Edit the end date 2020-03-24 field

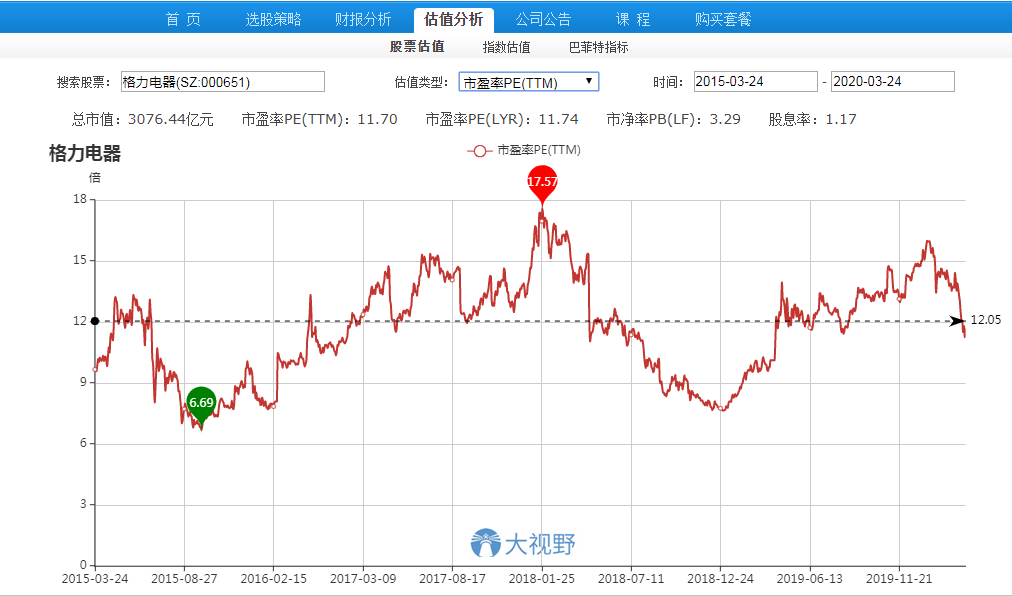pos(893,81)
